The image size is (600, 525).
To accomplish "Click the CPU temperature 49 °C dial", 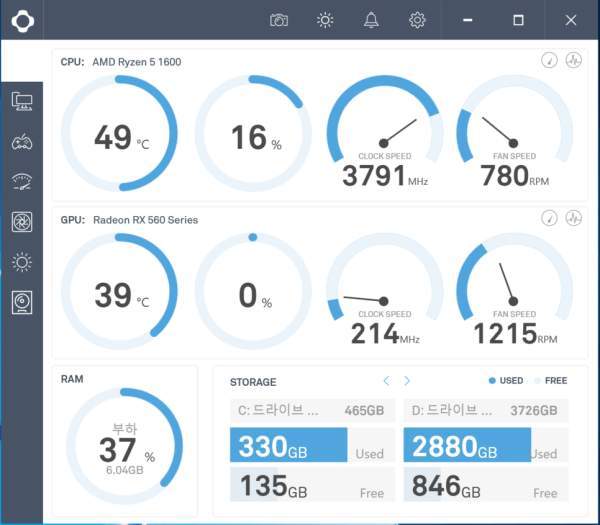I will [119, 133].
